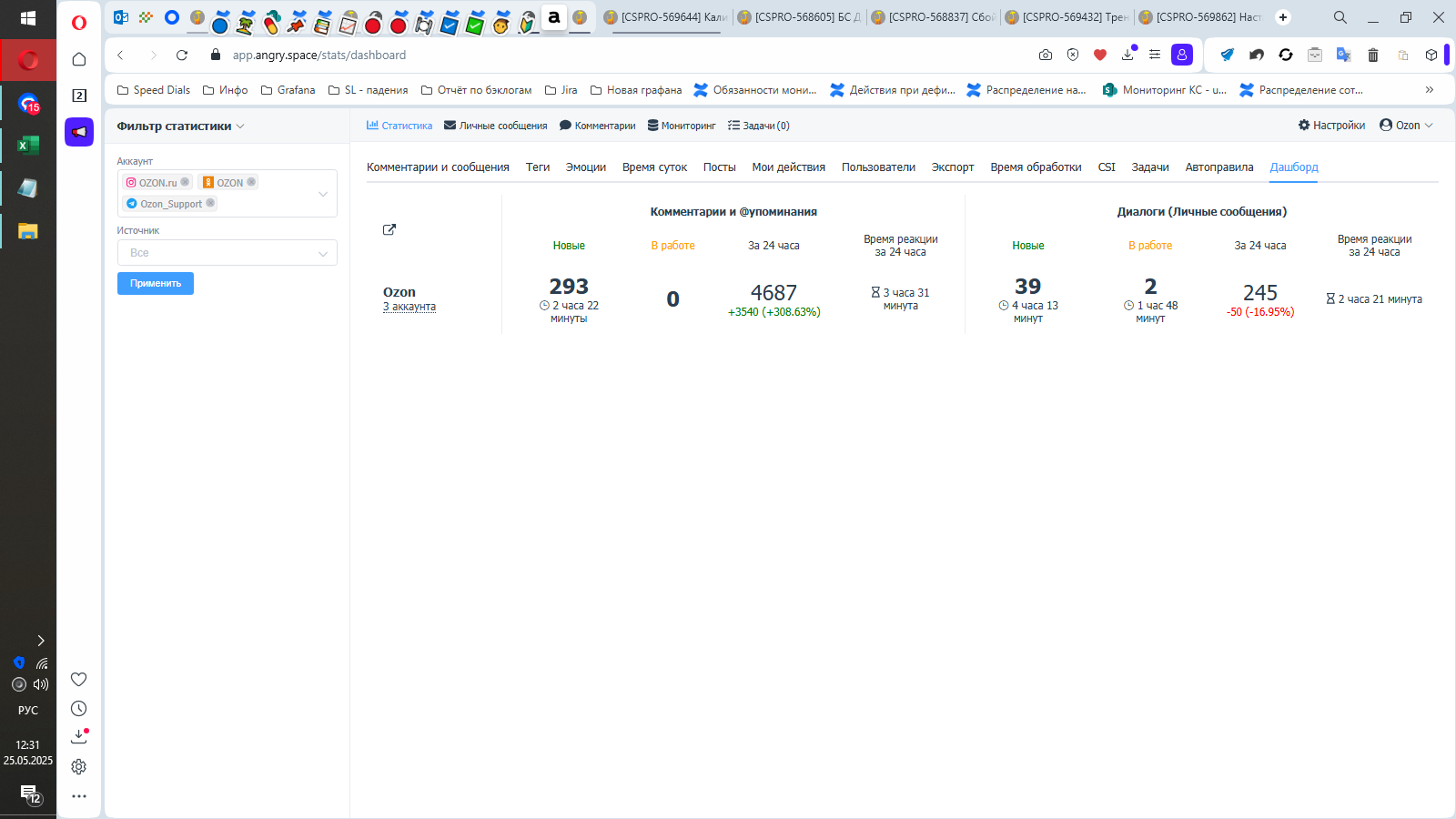Open Opera sidebar settings gear
Screen dimensions: 1456x819
tap(79, 767)
